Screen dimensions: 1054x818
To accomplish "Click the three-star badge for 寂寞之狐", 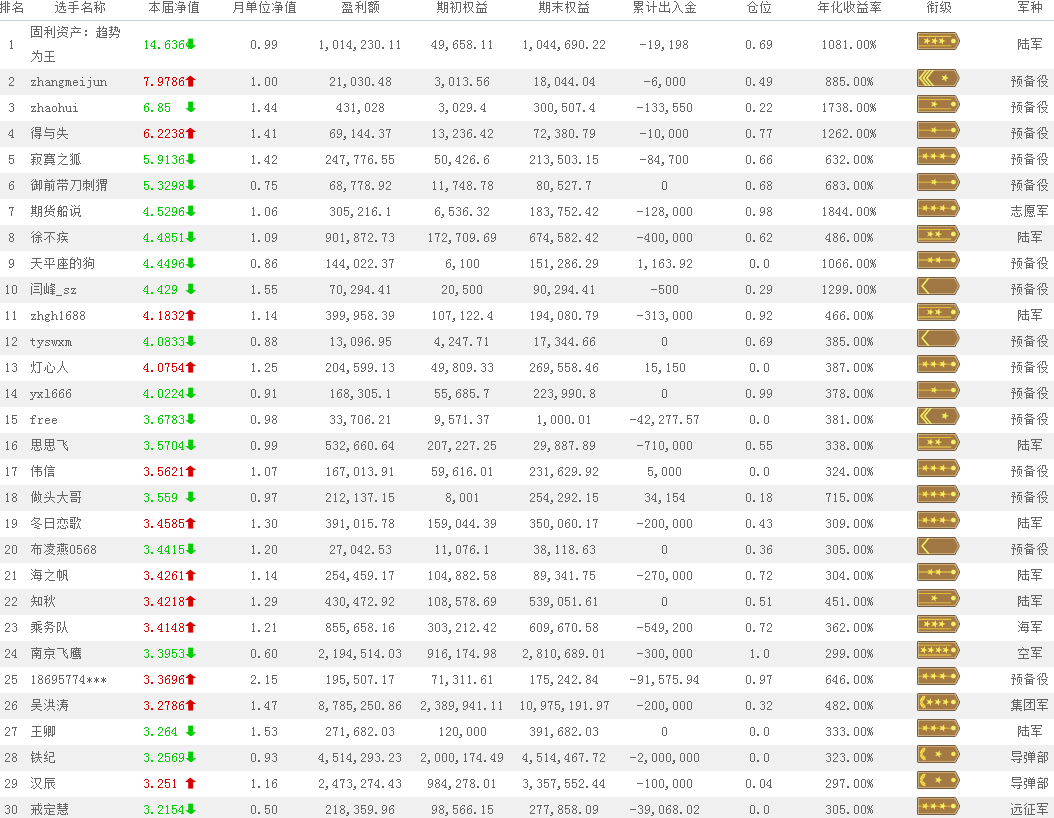I will click(938, 157).
